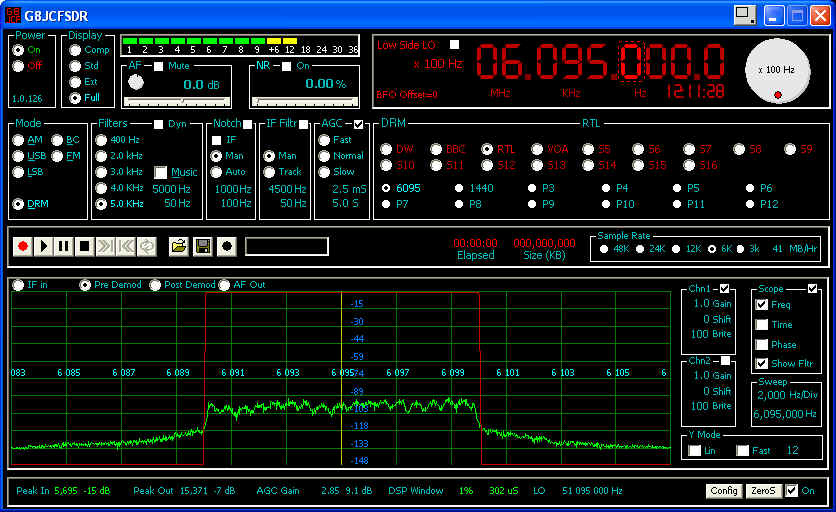Image resolution: width=836 pixels, height=512 pixels.
Task: Switch spectrum view to Post Demod
Action: (x=156, y=285)
